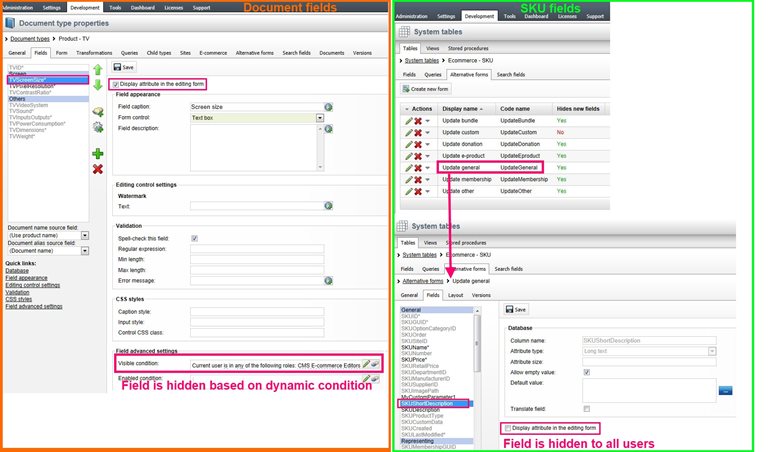
Task: Open Document name source field dropdown
Action: click(85, 236)
